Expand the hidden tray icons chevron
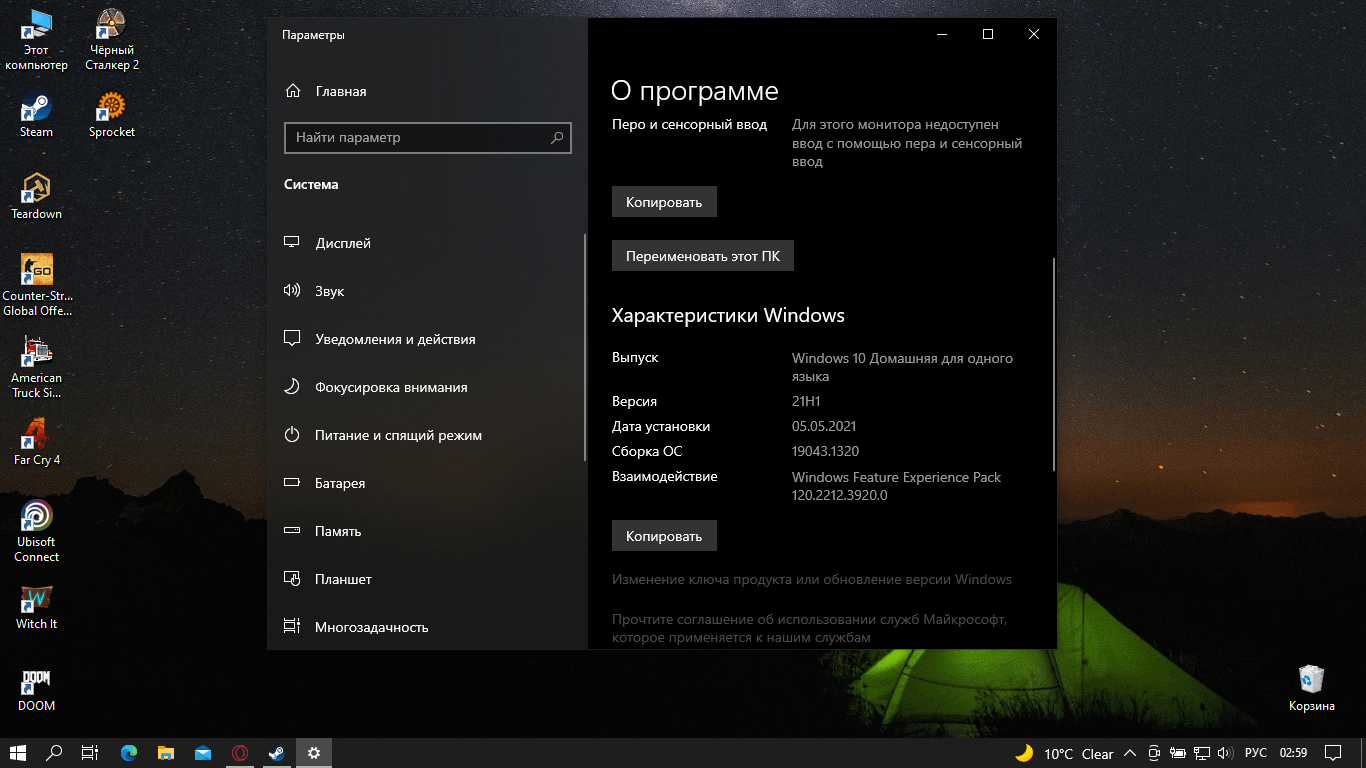Image resolution: width=1366 pixels, height=768 pixels. pos(1131,753)
